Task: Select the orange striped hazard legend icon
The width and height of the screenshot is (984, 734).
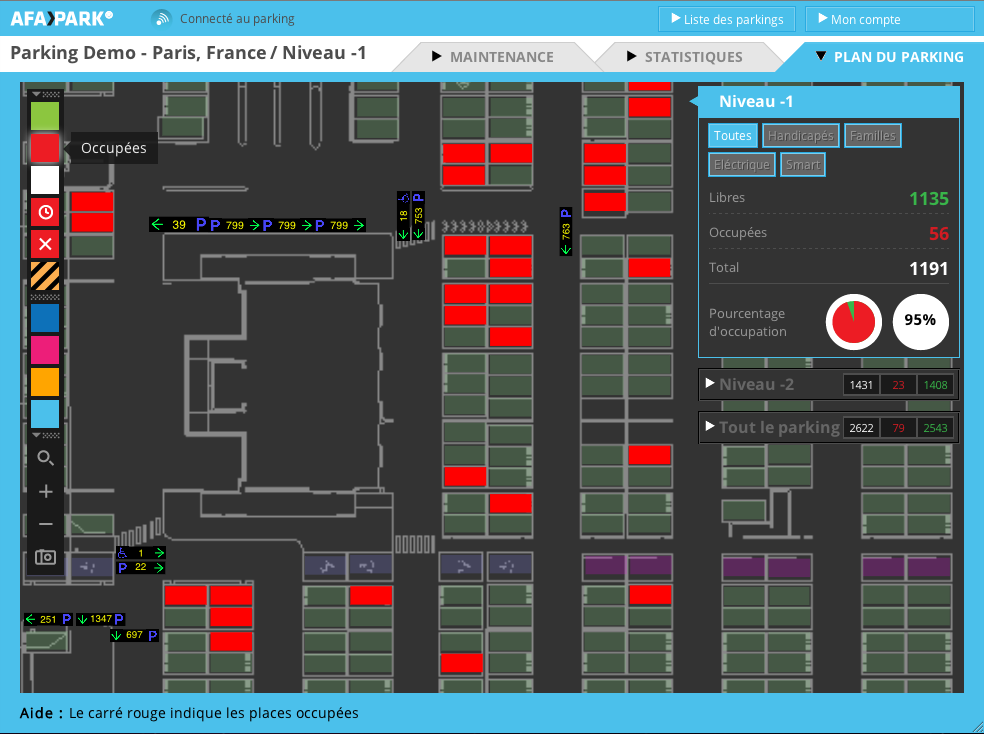Action: point(45,275)
